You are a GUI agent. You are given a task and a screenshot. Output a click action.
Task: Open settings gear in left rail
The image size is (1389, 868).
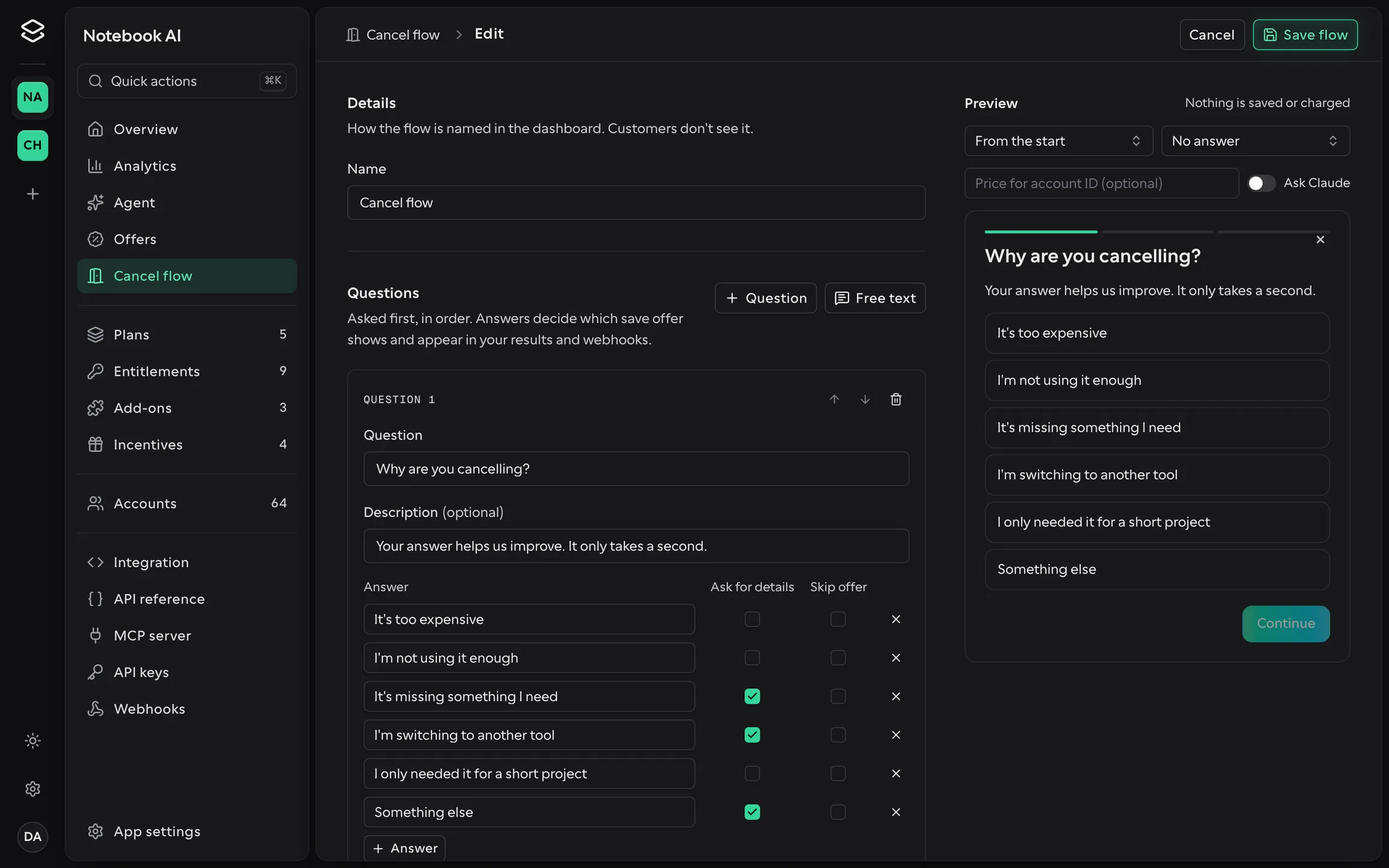tap(33, 789)
